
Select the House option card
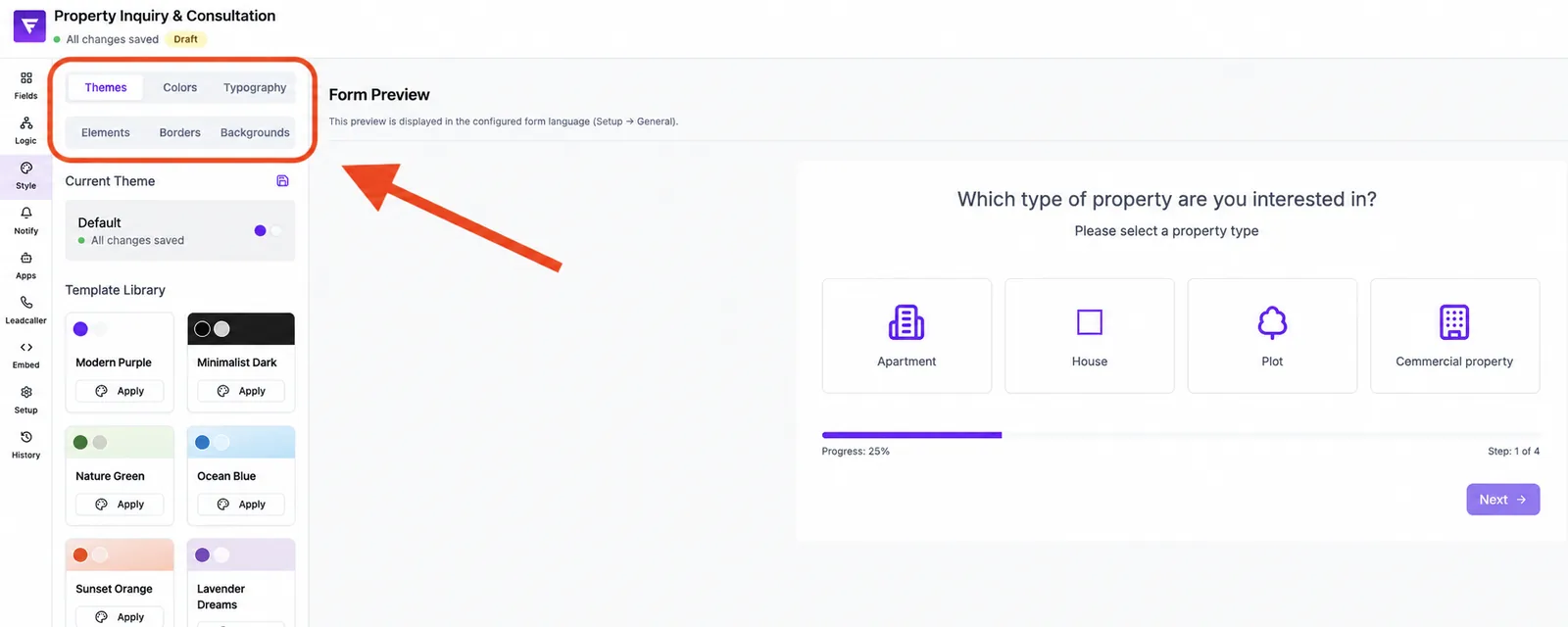[1090, 336]
